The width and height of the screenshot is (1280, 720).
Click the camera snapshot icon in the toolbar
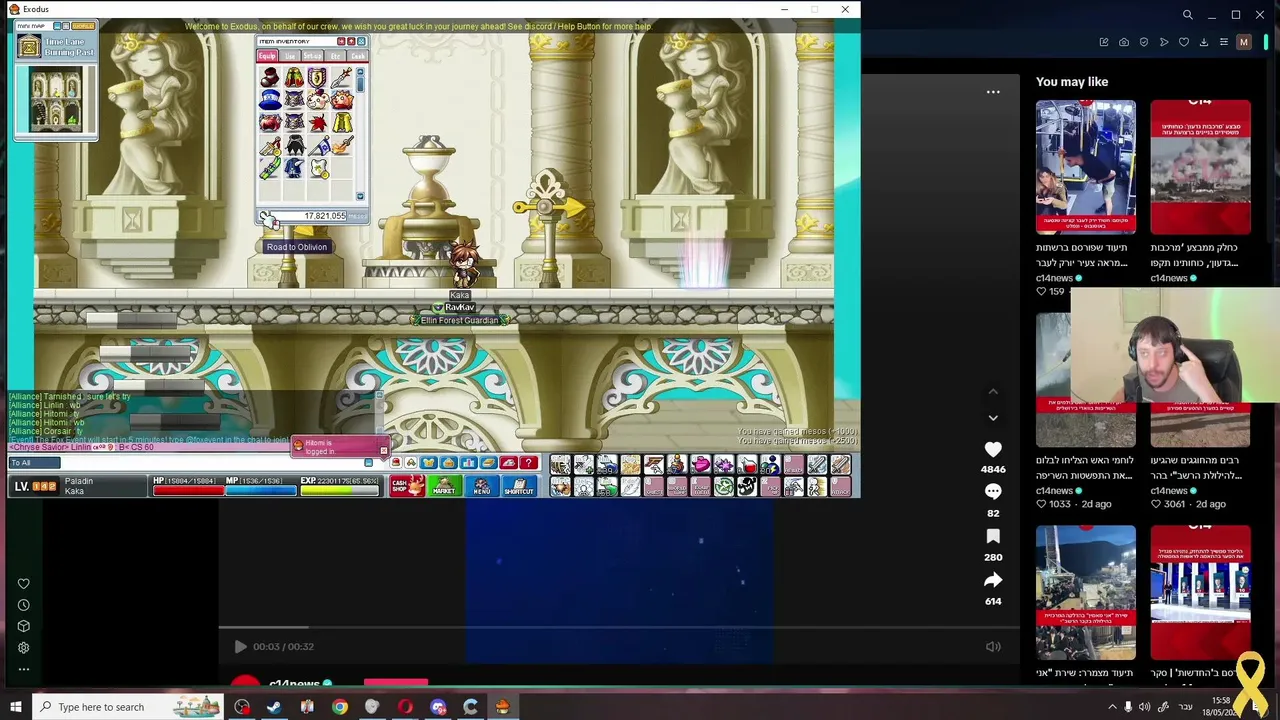(x=1124, y=42)
